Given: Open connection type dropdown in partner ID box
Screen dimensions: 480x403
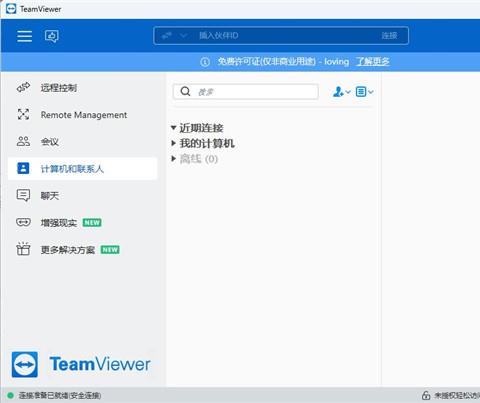Looking at the screenshot, I should 183,35.
